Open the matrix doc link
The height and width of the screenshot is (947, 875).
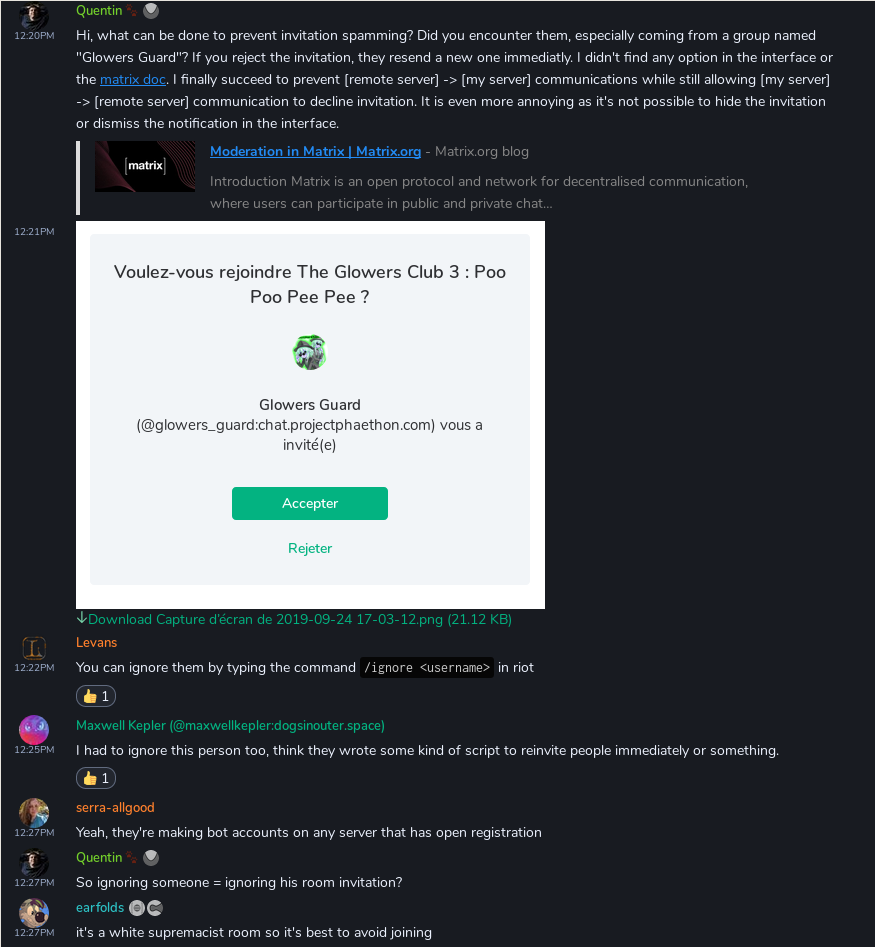(133, 80)
